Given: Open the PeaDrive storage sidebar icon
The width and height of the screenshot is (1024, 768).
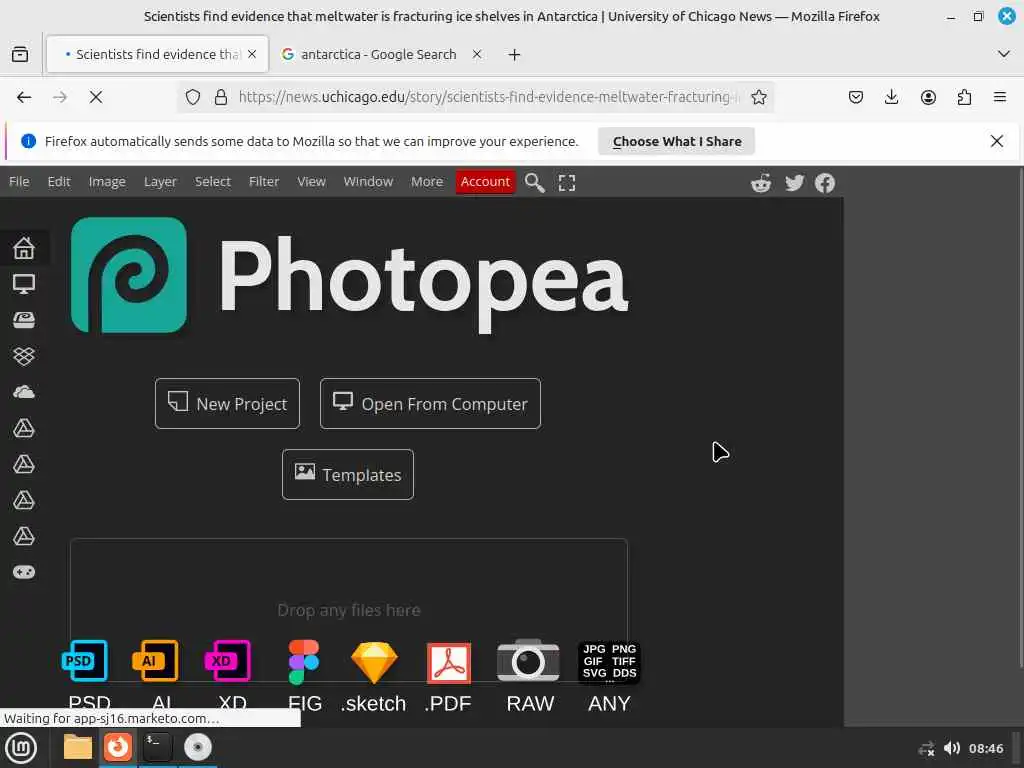Looking at the screenshot, I should pyautogui.click(x=24, y=319).
